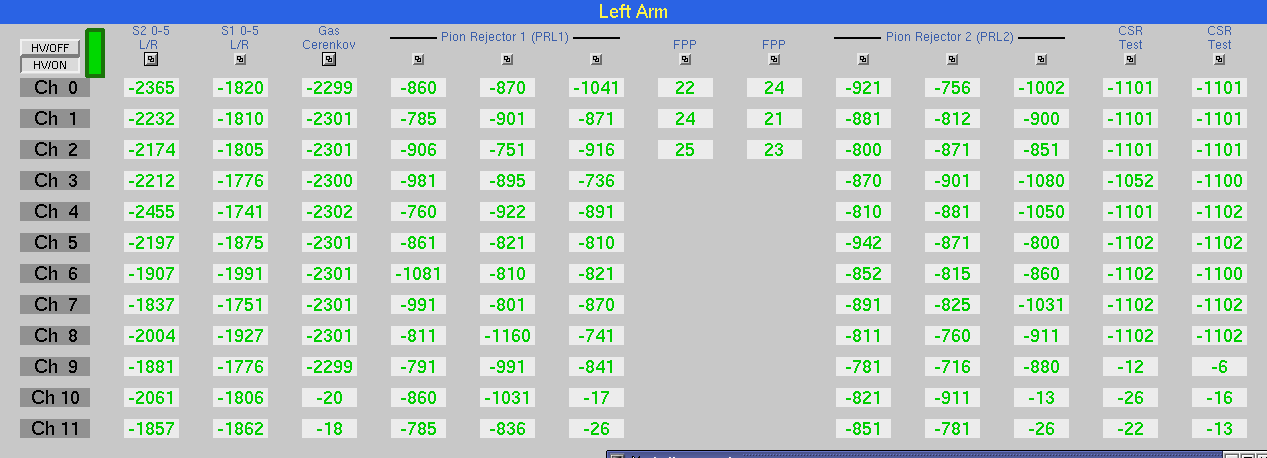
Task: Open FPP icon above column starting 22
Action: (685, 59)
